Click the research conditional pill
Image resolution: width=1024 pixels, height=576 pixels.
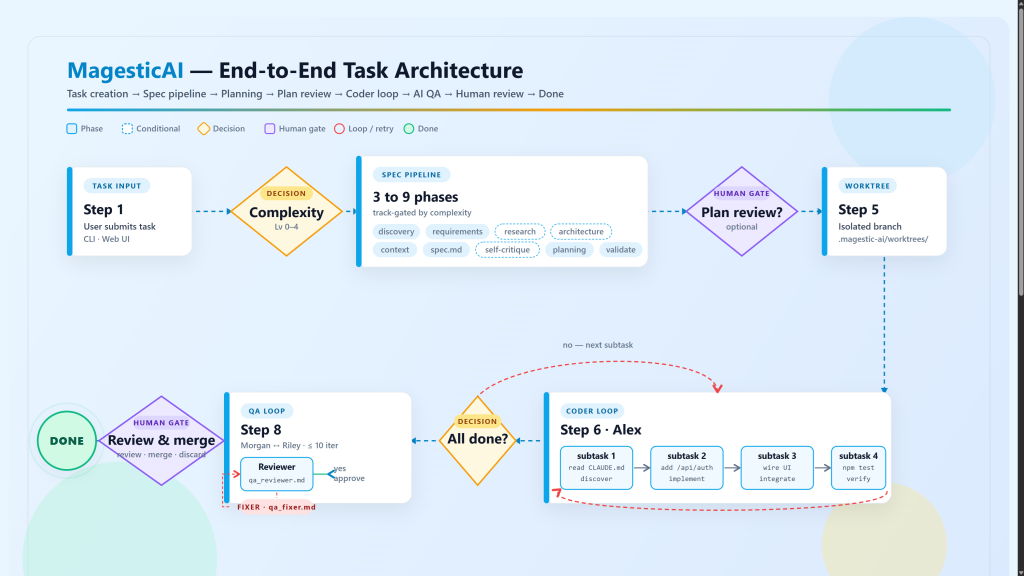click(520, 231)
